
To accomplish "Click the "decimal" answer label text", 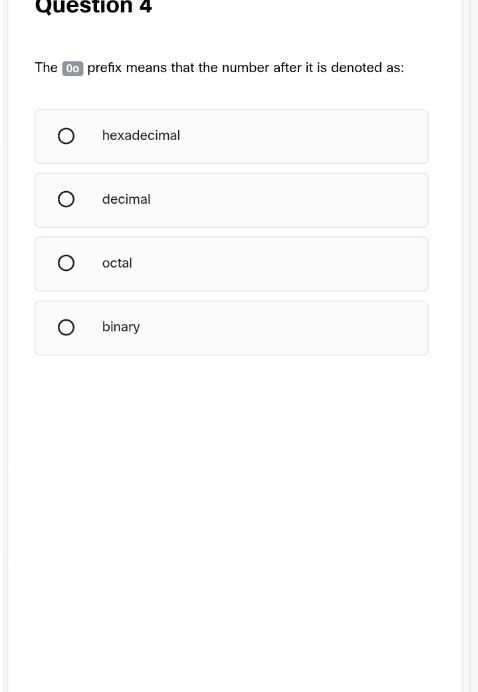I will (126, 199).
